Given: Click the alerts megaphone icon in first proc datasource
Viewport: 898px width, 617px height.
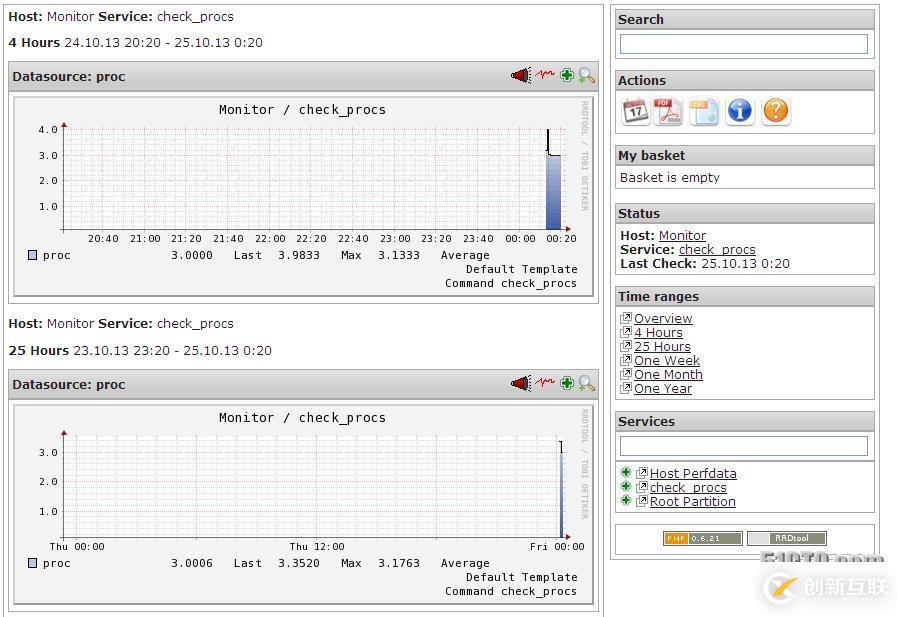Looking at the screenshot, I should (521, 75).
